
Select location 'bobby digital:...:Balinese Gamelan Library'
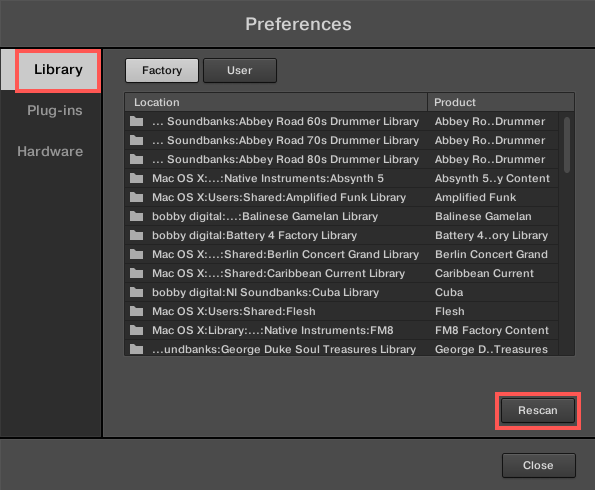coord(265,216)
